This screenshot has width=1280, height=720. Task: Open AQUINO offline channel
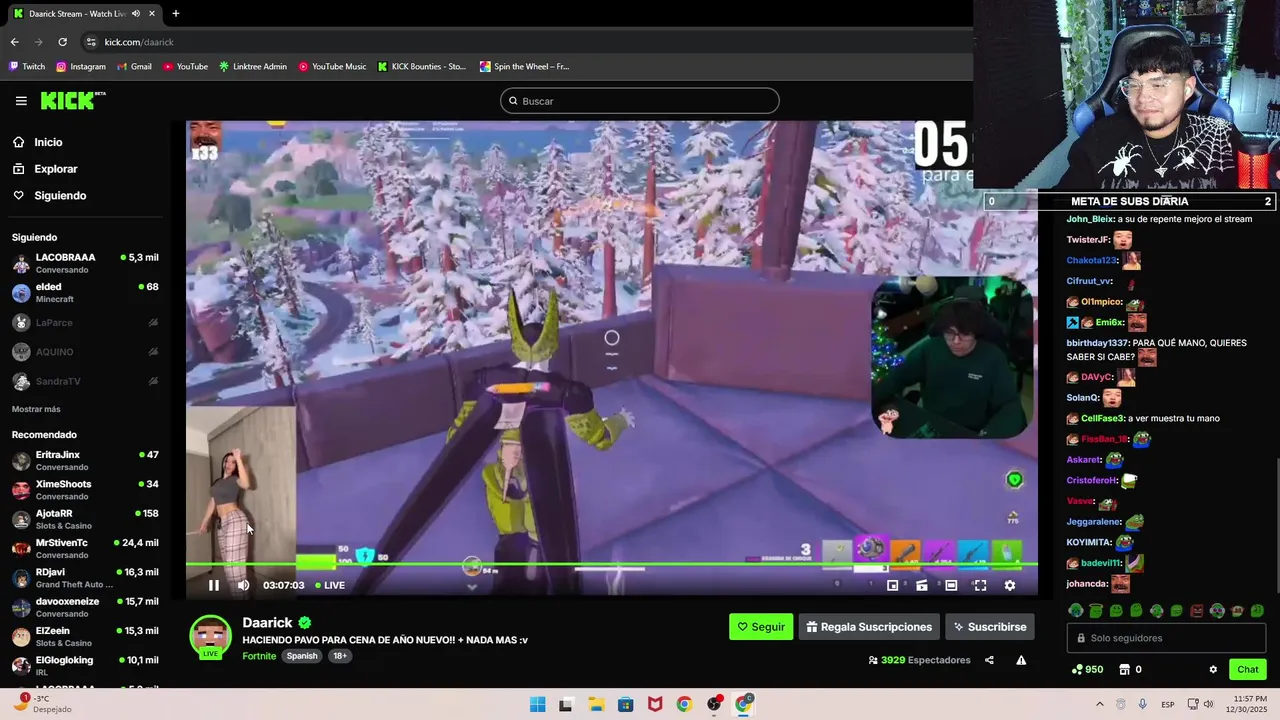(x=85, y=352)
